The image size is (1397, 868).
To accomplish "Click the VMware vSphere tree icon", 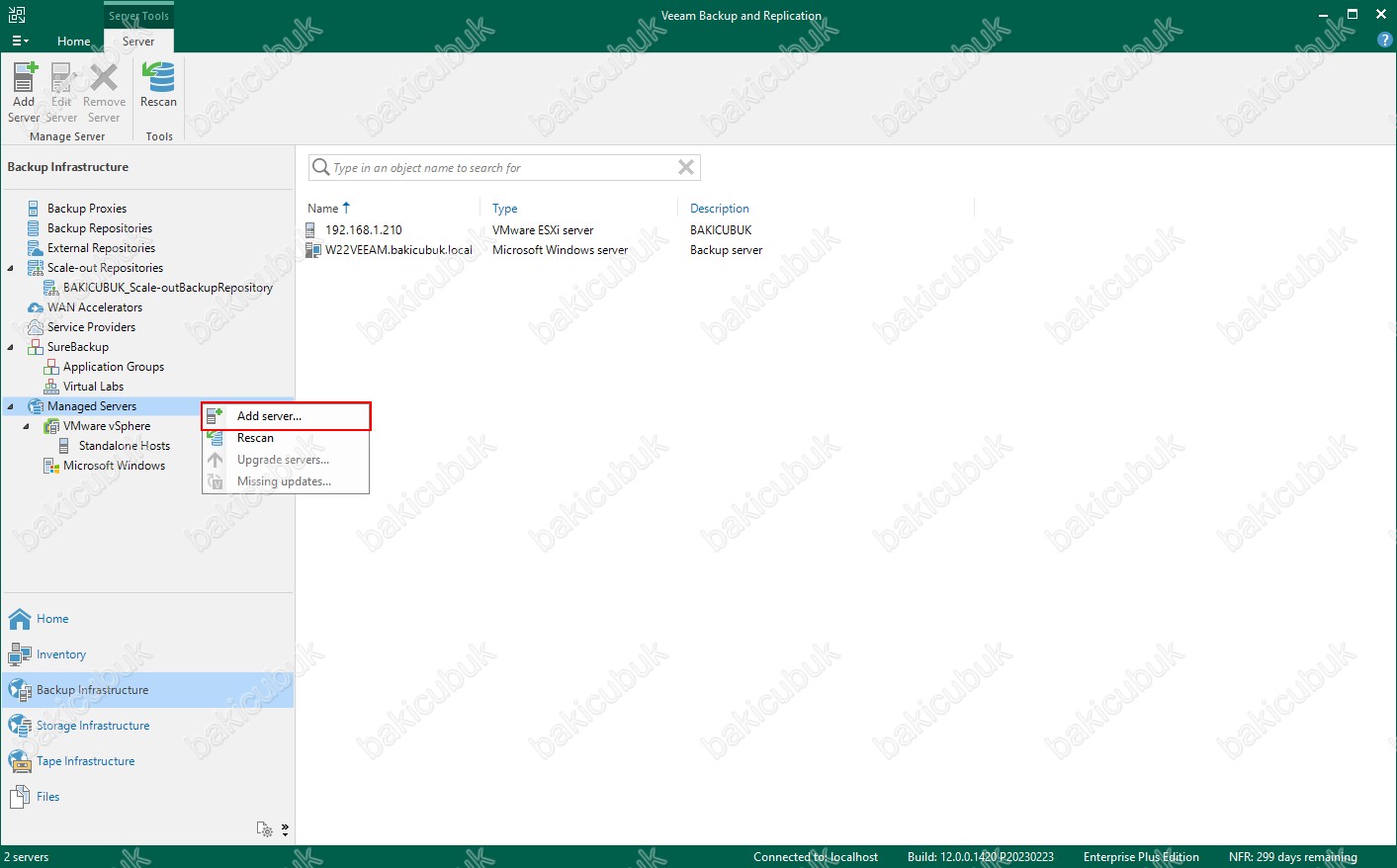I will tap(51, 426).
